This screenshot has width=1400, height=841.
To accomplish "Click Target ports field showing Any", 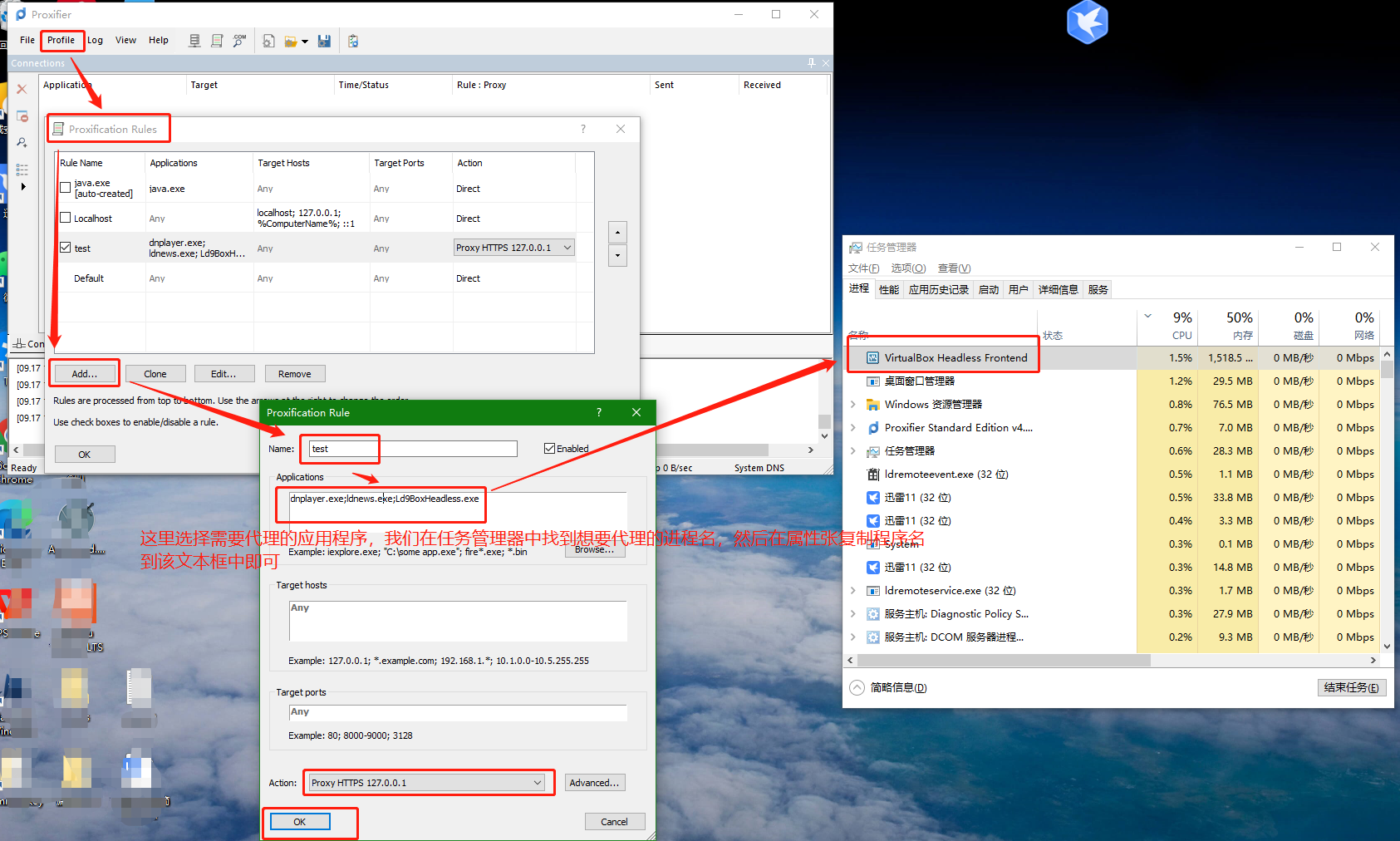I will coord(458,713).
